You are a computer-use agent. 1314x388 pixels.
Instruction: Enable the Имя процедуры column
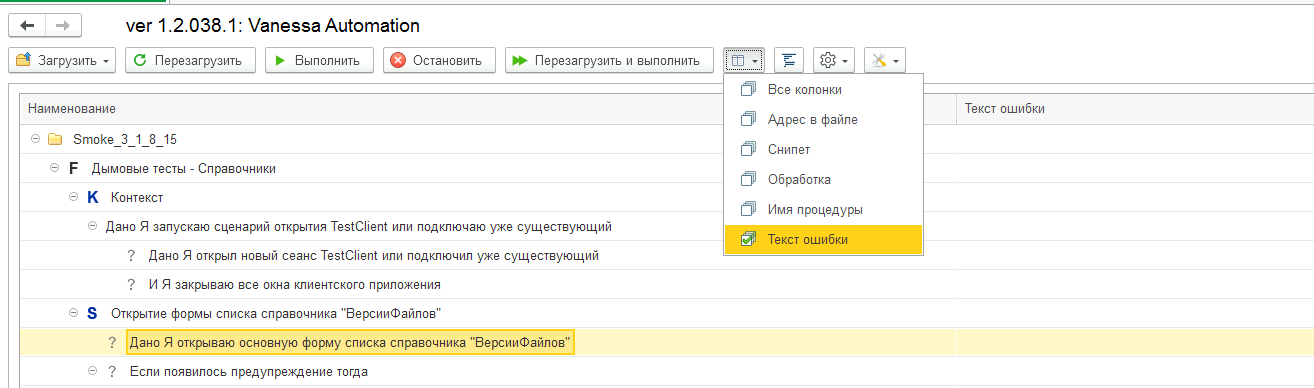click(x=823, y=210)
